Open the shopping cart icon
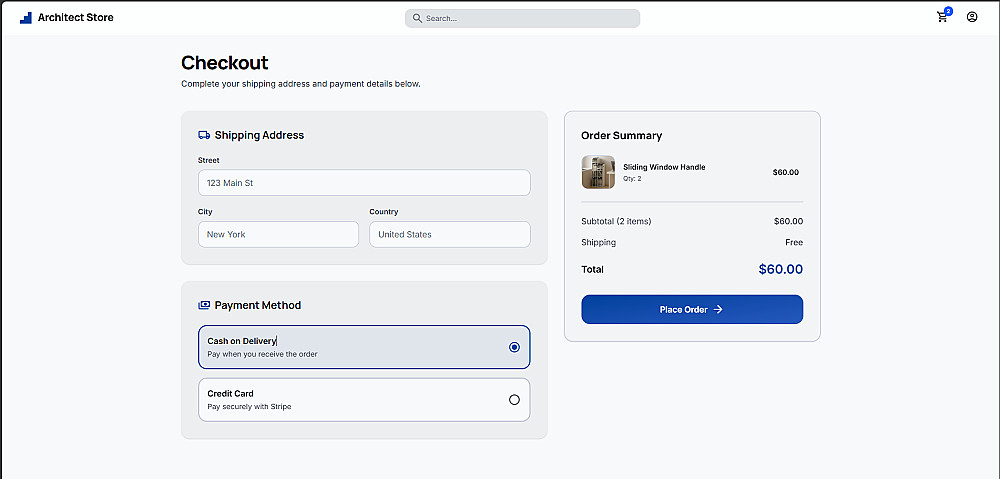Viewport: 1000px width, 479px height. tap(942, 17)
